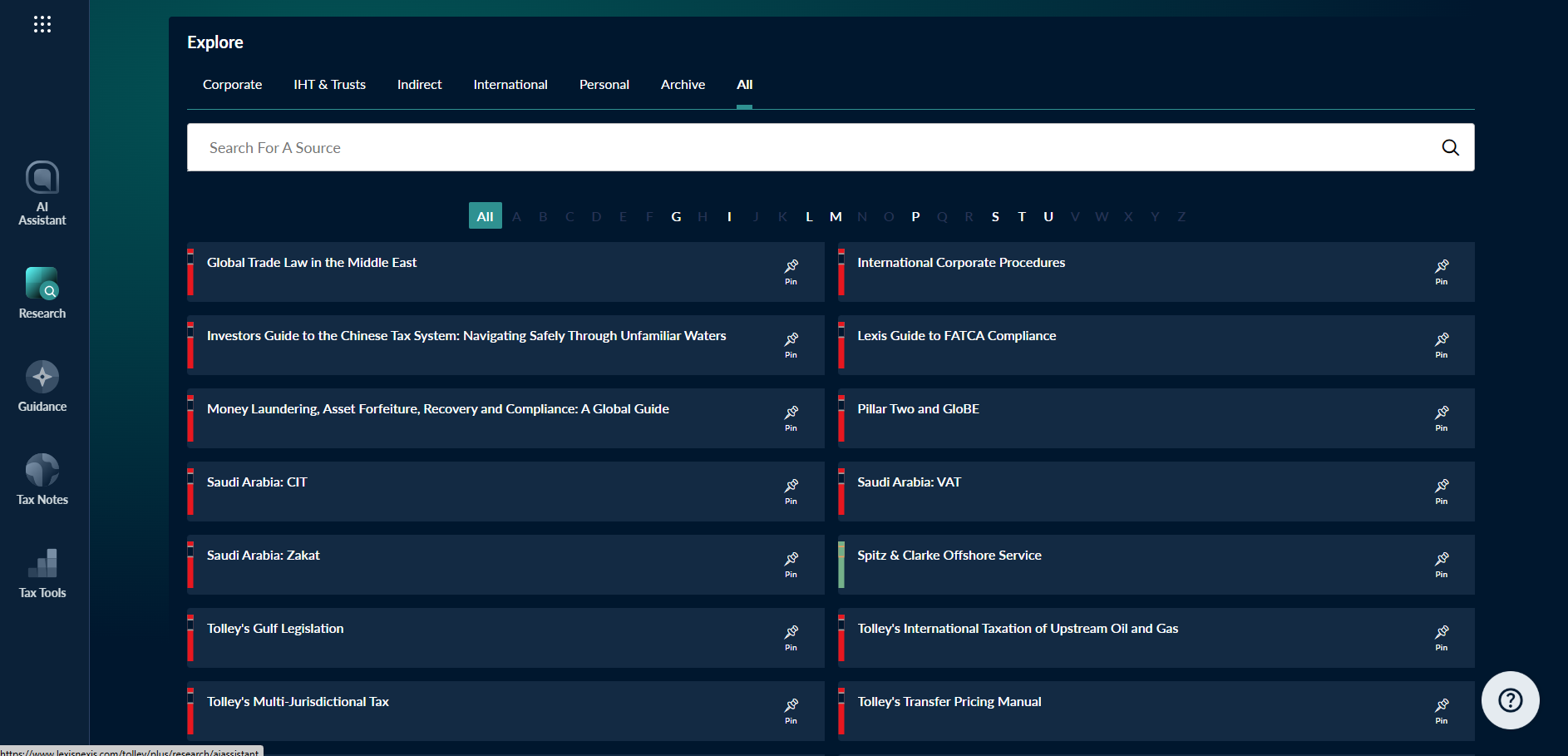The height and width of the screenshot is (756, 1568).
Task: Filter sources by letter S
Action: click(995, 216)
